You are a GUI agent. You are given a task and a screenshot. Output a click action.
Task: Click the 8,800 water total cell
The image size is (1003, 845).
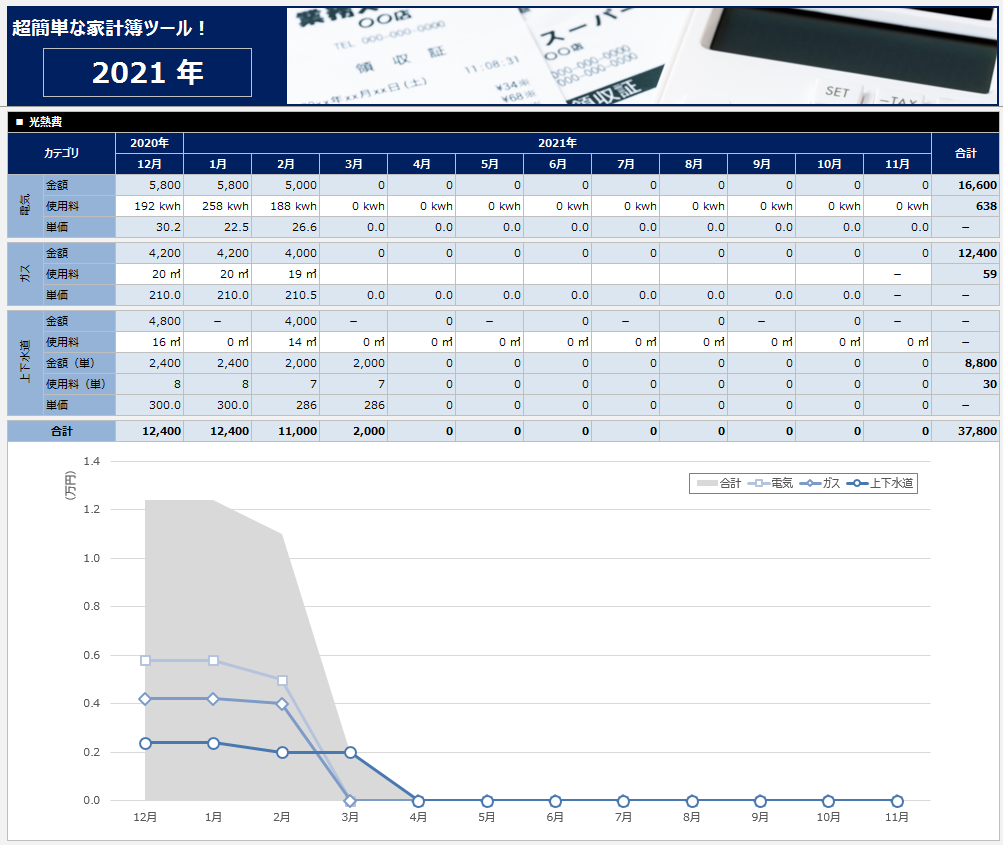[x=965, y=363]
